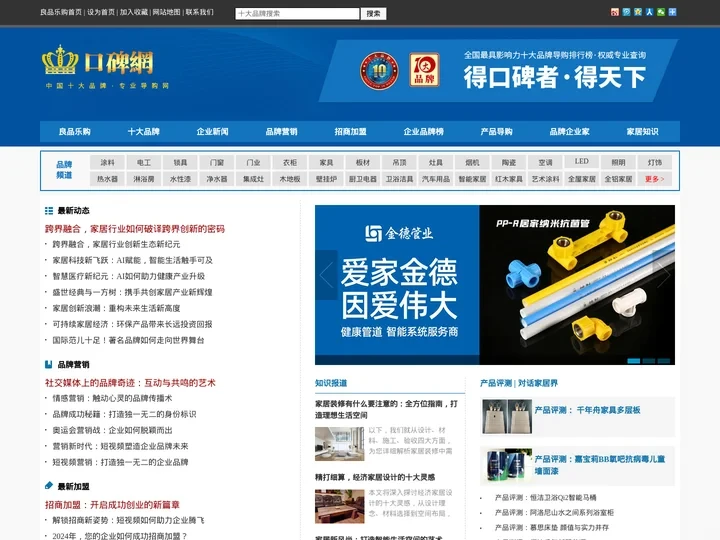Click the 最新加盟 section pencil icon

point(49,486)
